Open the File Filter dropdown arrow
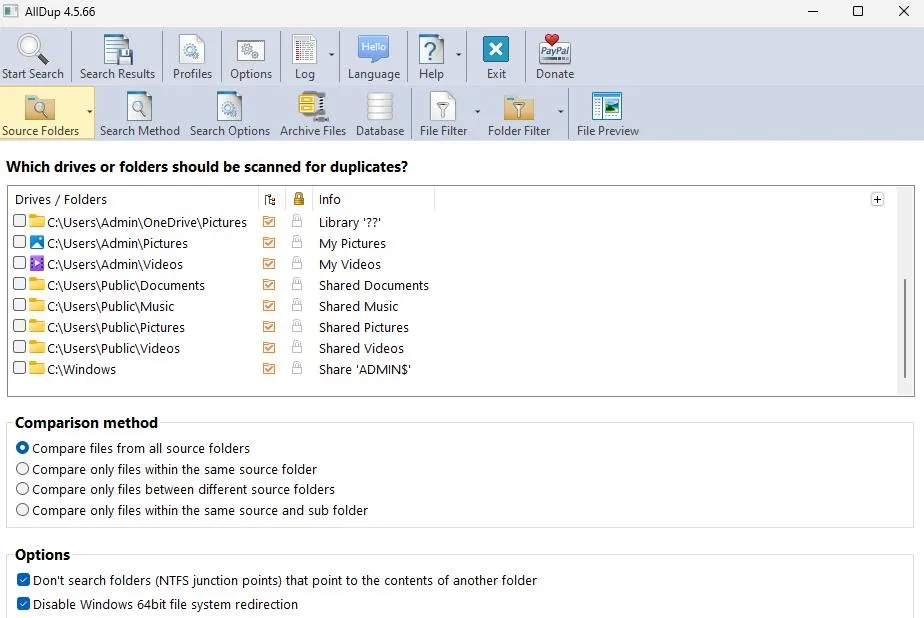This screenshot has width=924, height=618. (x=477, y=111)
